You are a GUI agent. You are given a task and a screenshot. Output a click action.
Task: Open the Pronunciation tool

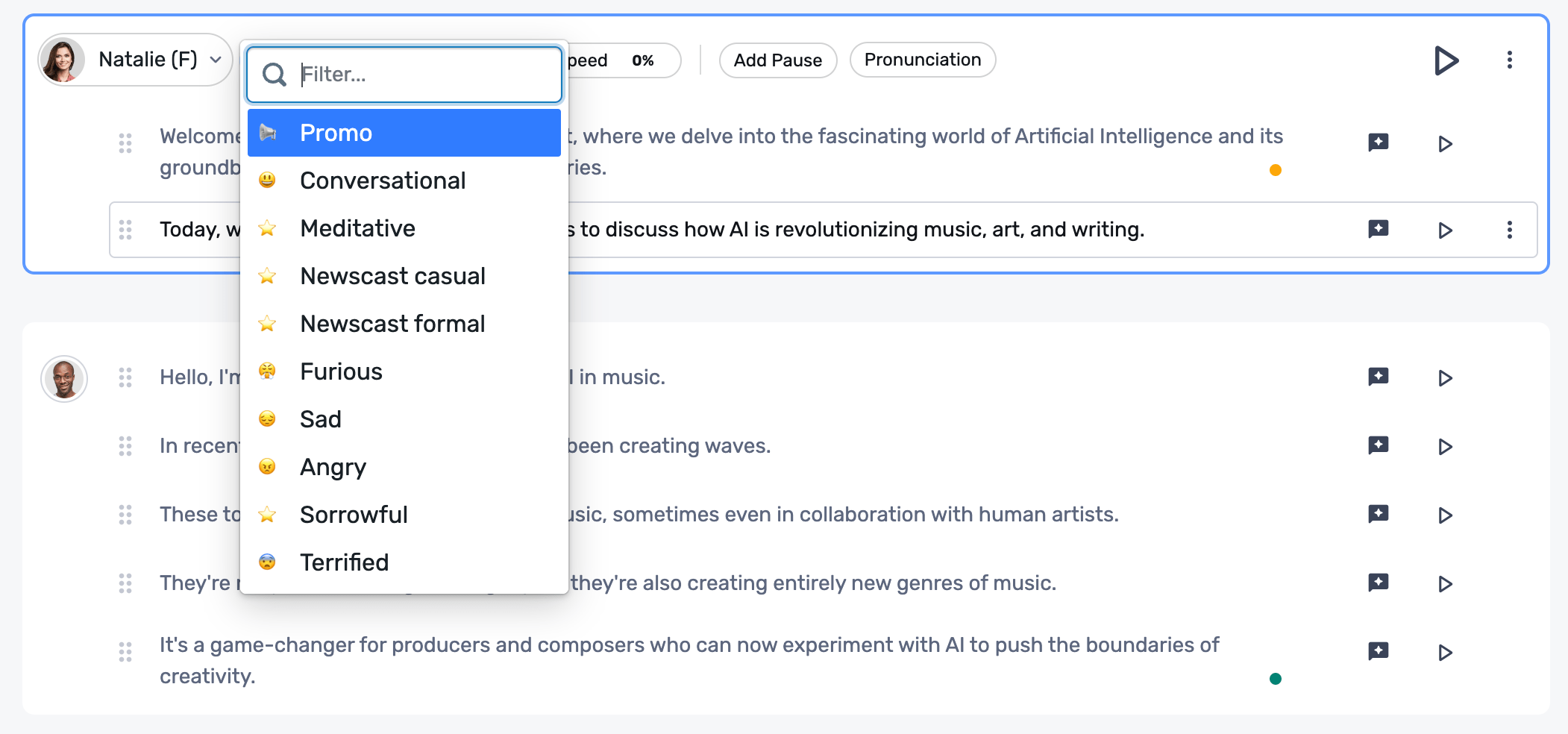[x=923, y=60]
